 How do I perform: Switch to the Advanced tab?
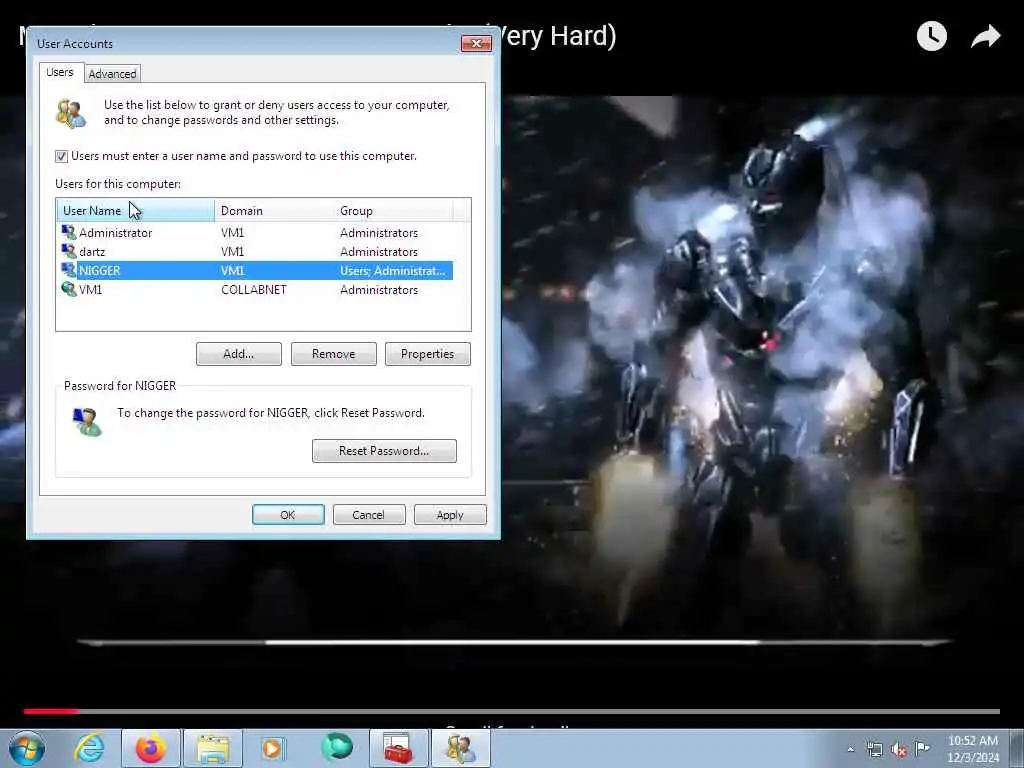112,74
